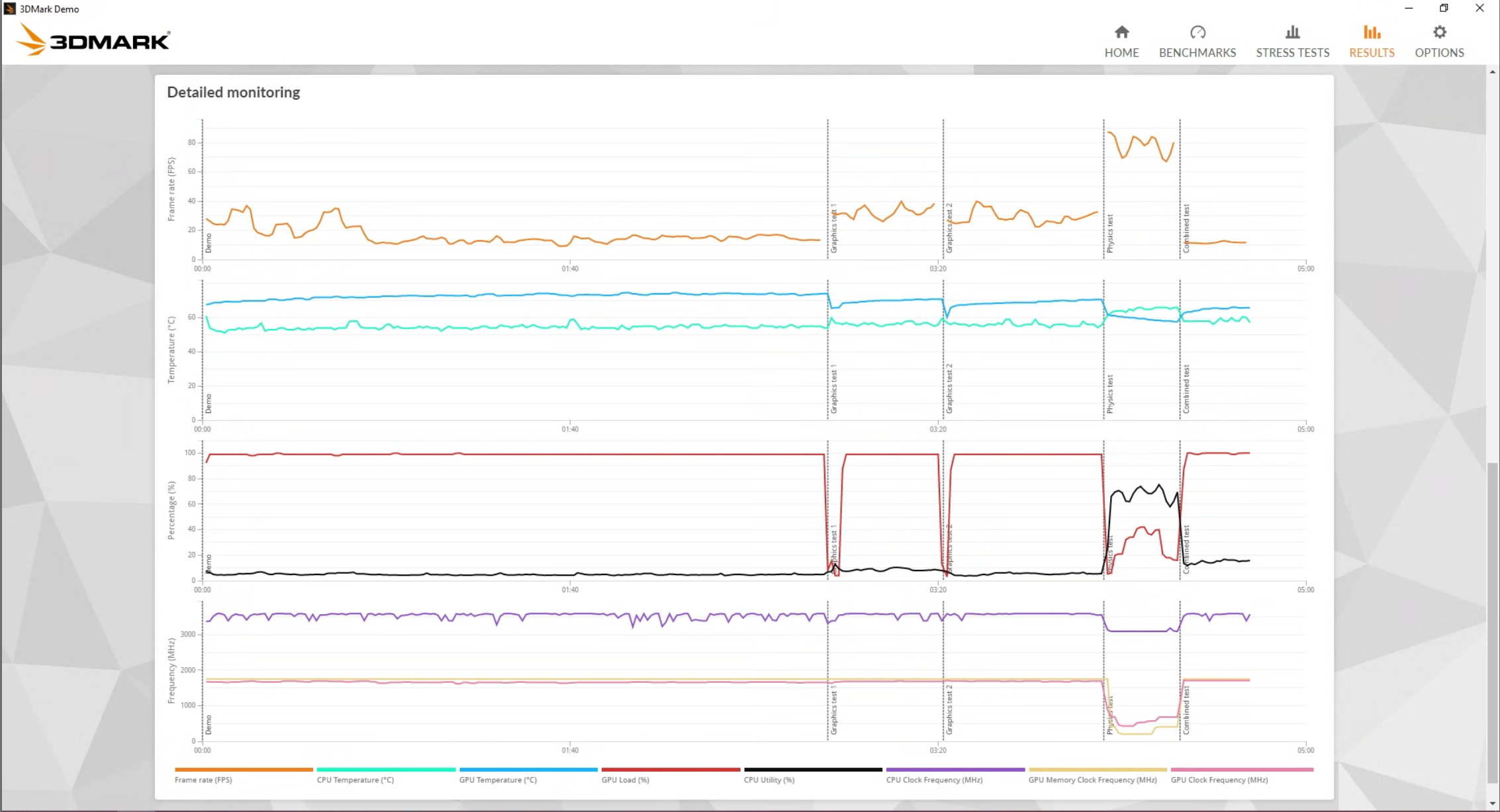This screenshot has height=812, width=1500.
Task: Click the Stress Tests bar chart icon
Action: (x=1292, y=32)
